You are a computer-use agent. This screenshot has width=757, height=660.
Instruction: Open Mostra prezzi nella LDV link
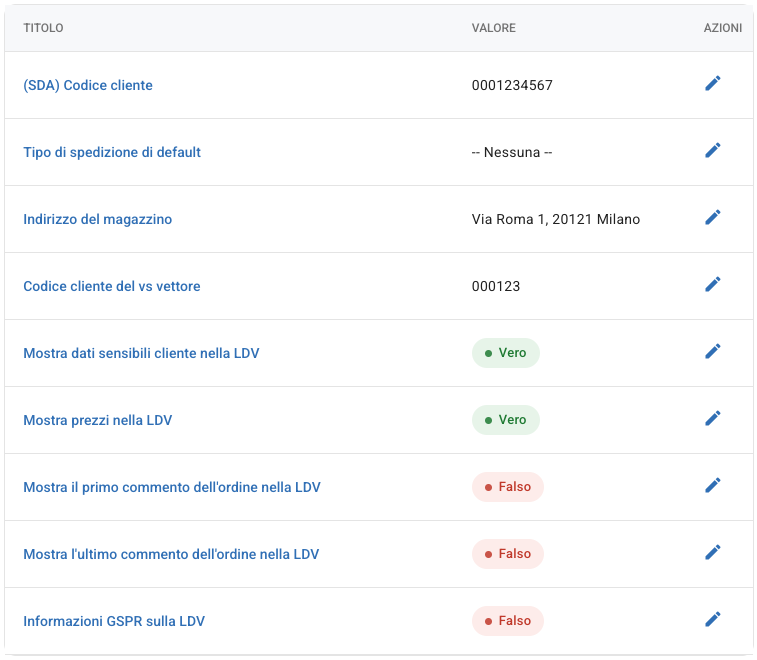point(98,421)
